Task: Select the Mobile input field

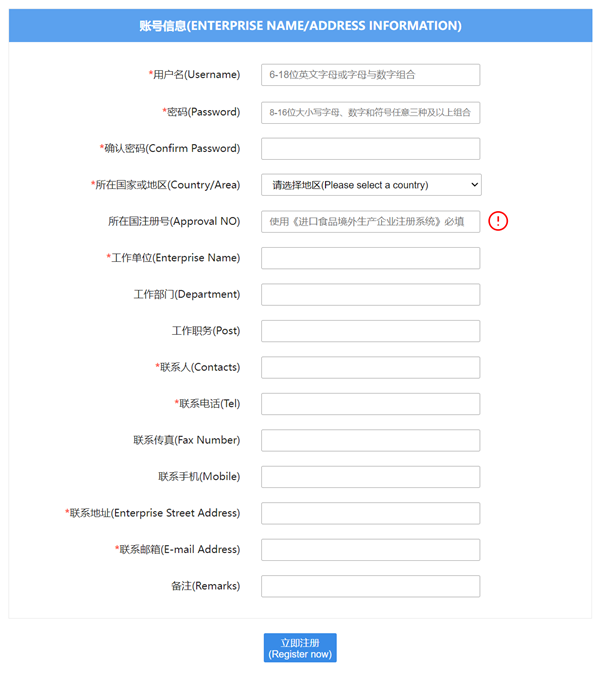Action: tap(370, 477)
